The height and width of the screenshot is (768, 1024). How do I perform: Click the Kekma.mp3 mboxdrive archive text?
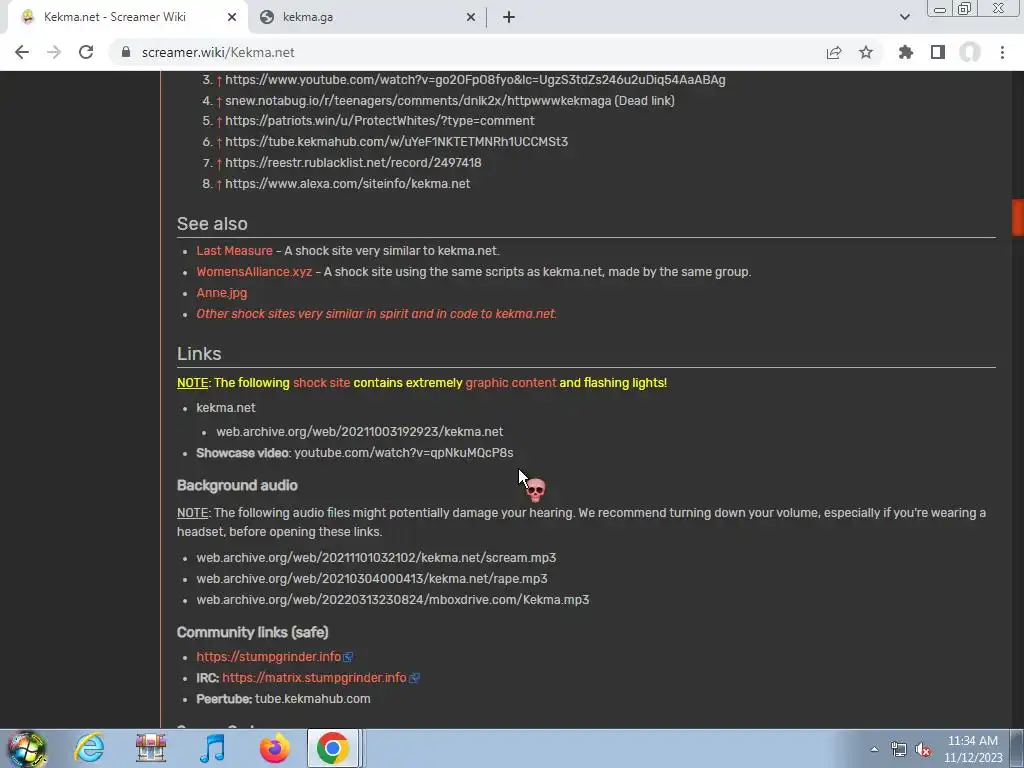(392, 600)
